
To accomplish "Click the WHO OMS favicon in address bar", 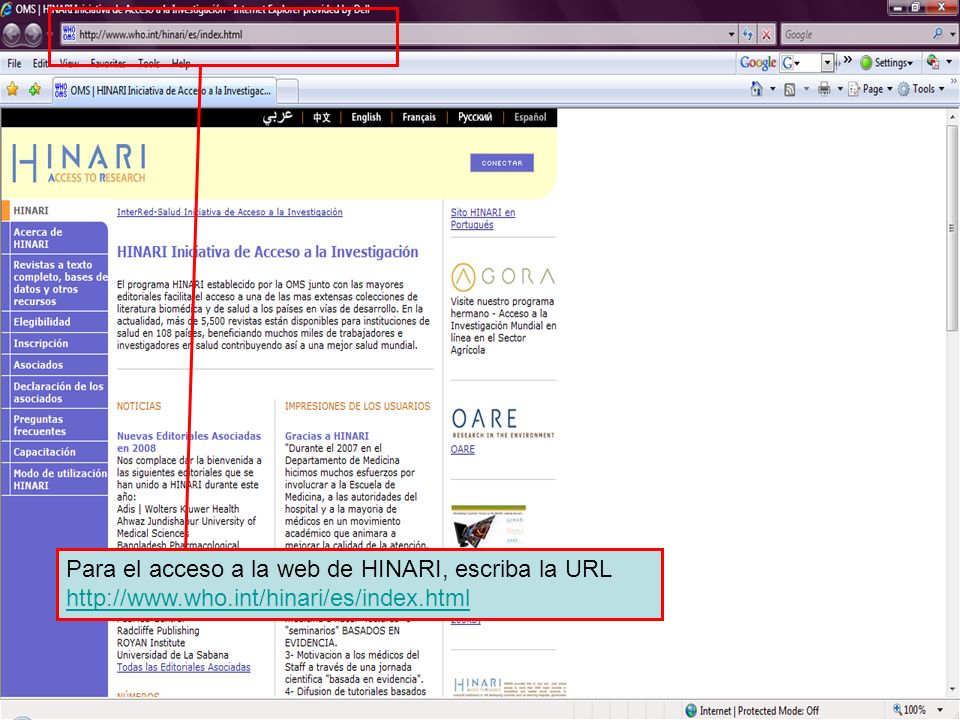I will pyautogui.click(x=69, y=34).
